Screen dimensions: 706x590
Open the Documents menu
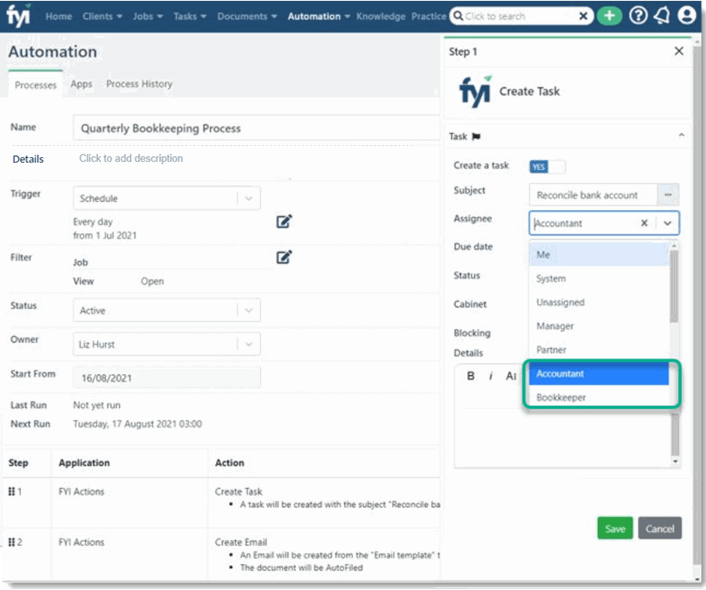247,16
